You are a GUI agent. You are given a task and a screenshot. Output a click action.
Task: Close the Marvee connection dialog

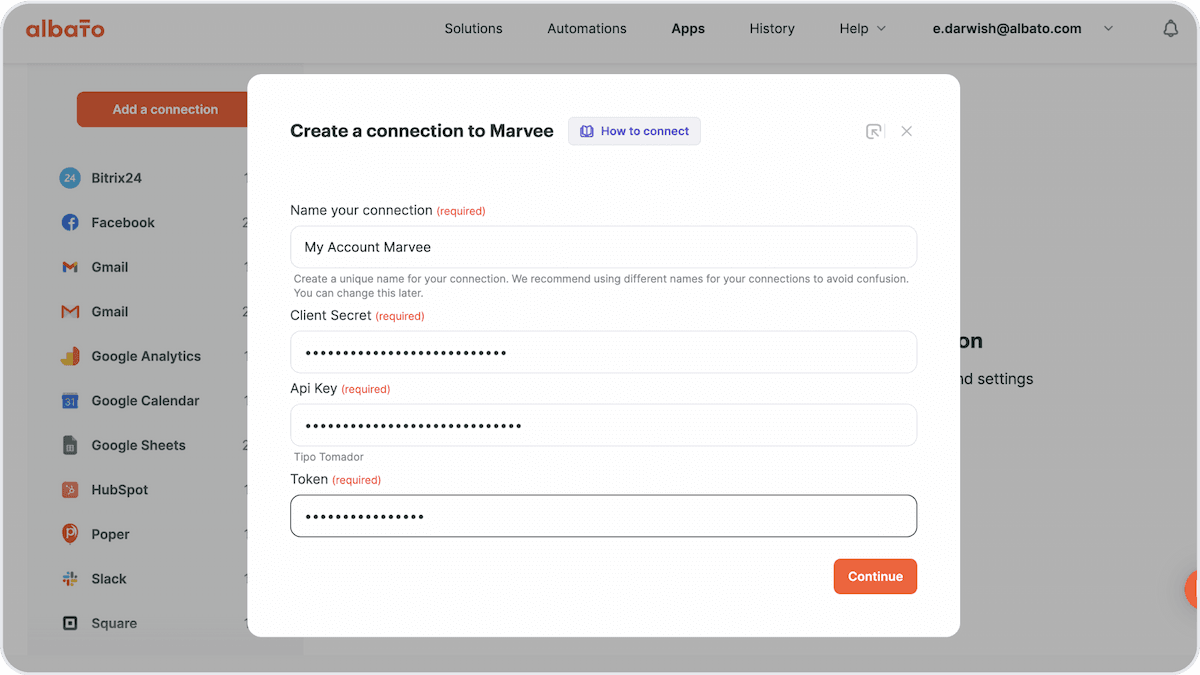click(906, 131)
